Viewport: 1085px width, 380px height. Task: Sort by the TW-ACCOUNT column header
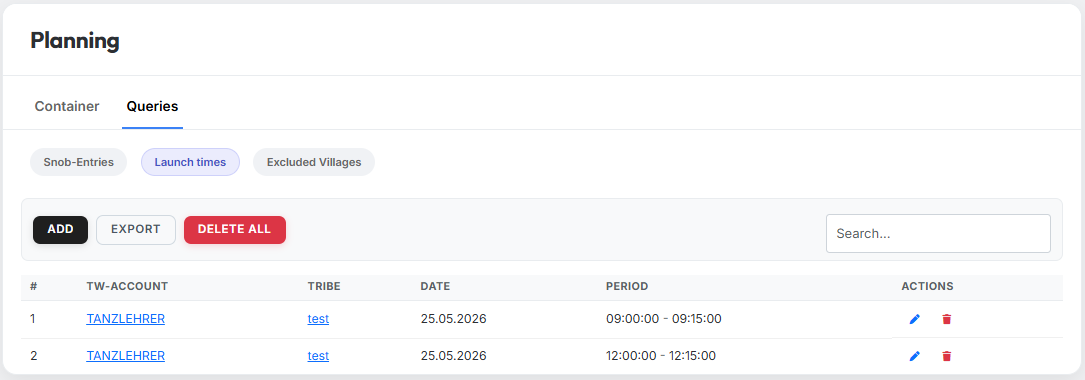tap(127, 286)
